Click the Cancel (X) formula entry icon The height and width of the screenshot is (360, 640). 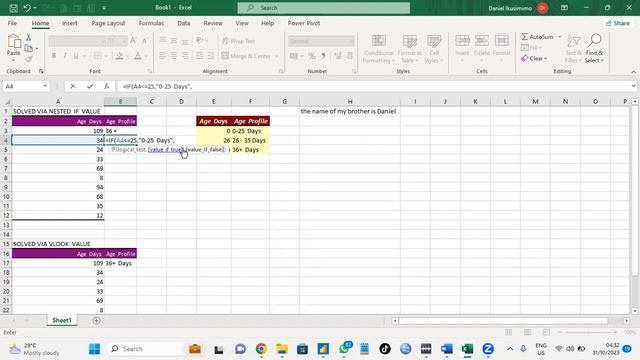click(x=73, y=86)
